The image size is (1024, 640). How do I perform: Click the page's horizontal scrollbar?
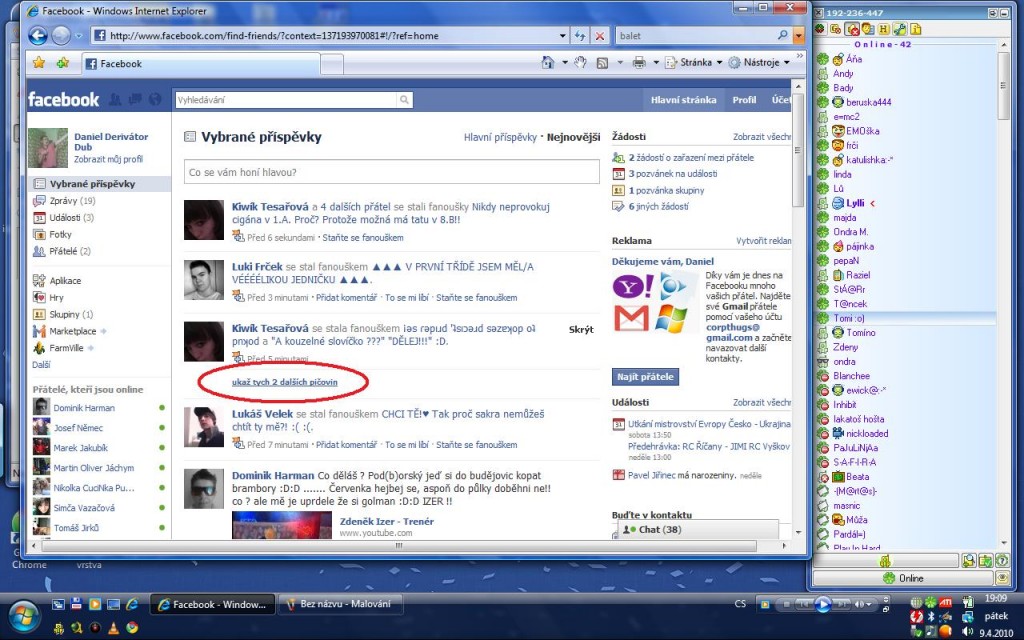(x=398, y=545)
